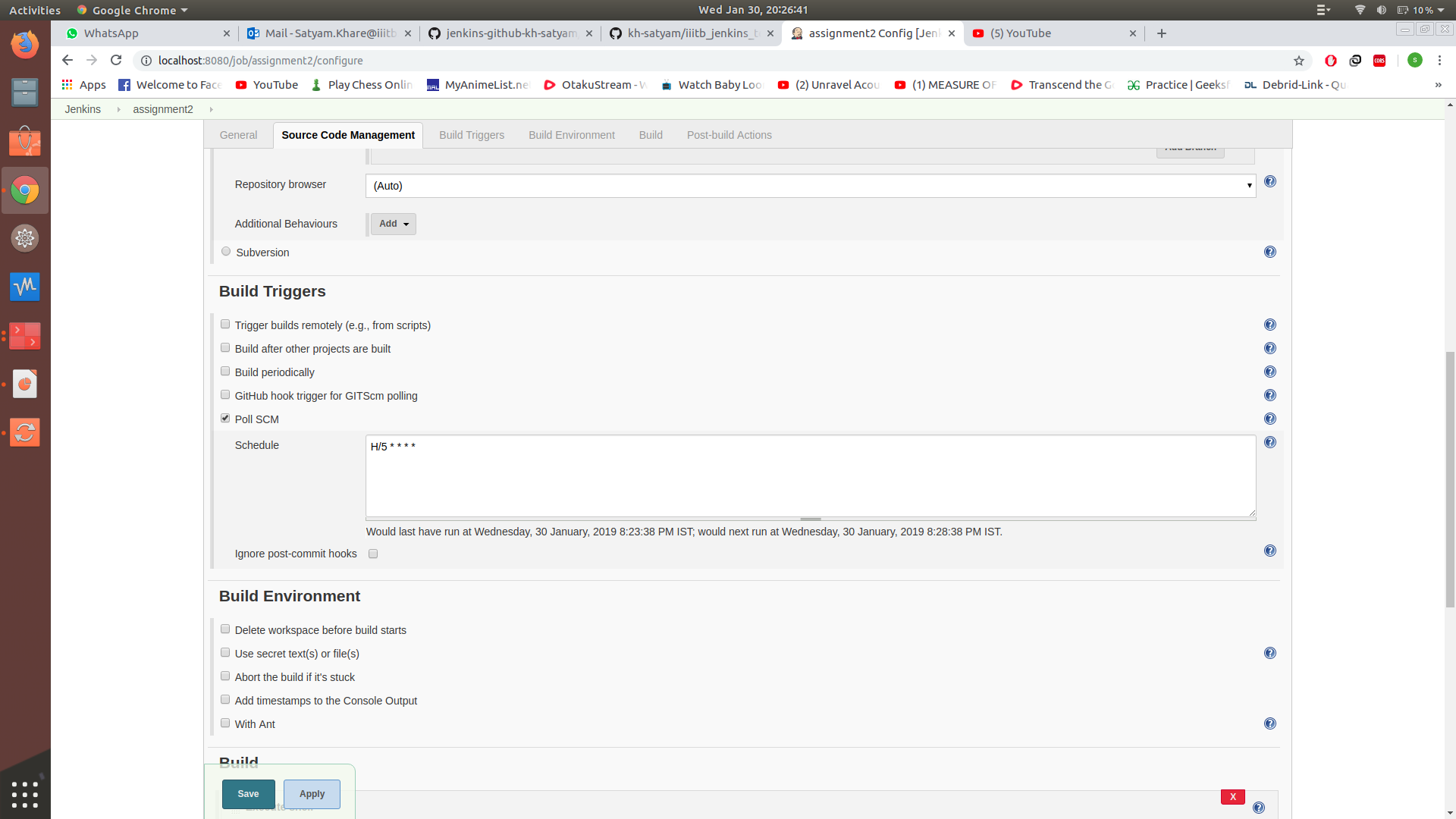
Task: Click the Save button
Action: [248, 794]
